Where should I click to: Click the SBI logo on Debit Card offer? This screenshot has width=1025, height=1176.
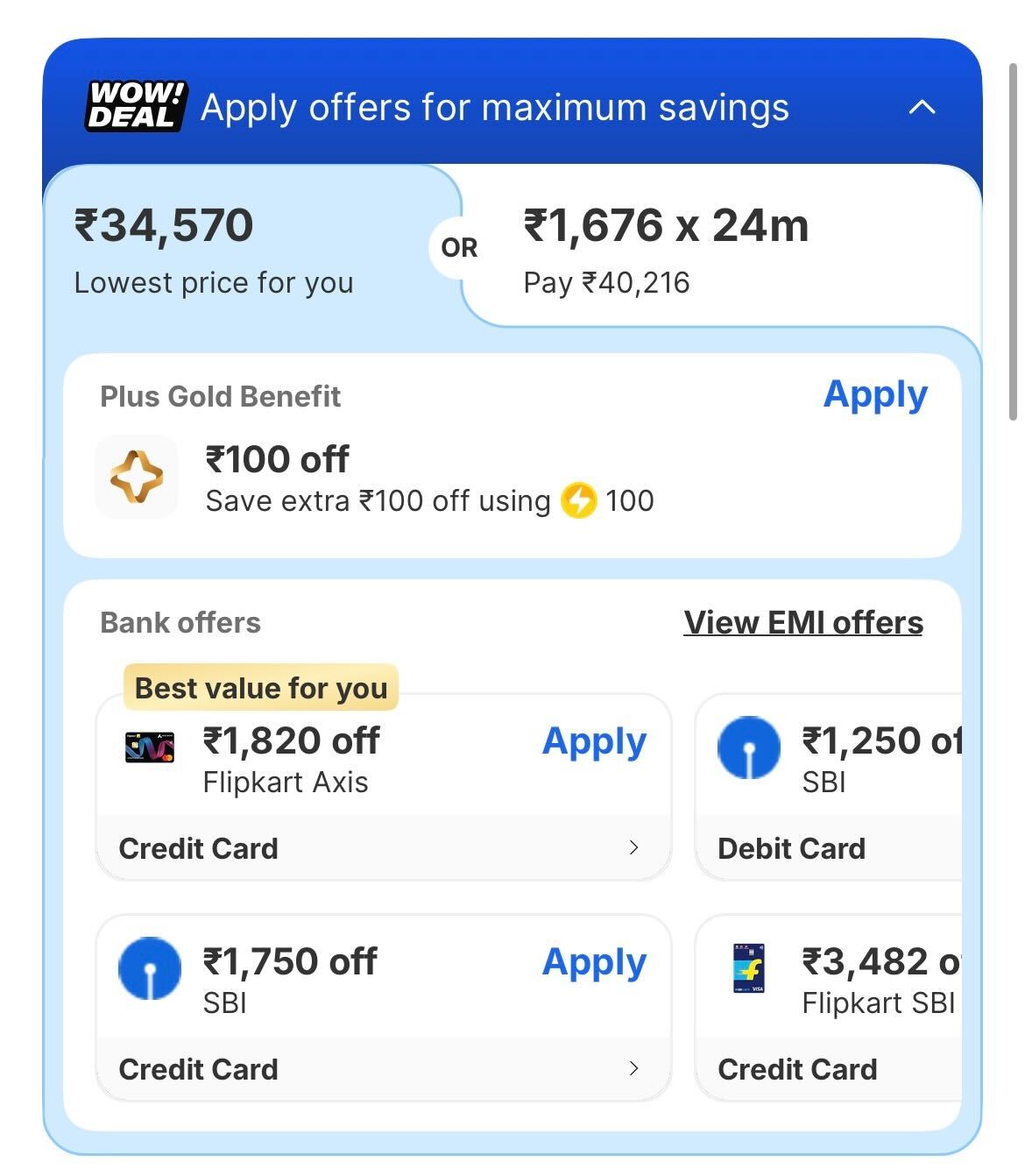click(748, 747)
